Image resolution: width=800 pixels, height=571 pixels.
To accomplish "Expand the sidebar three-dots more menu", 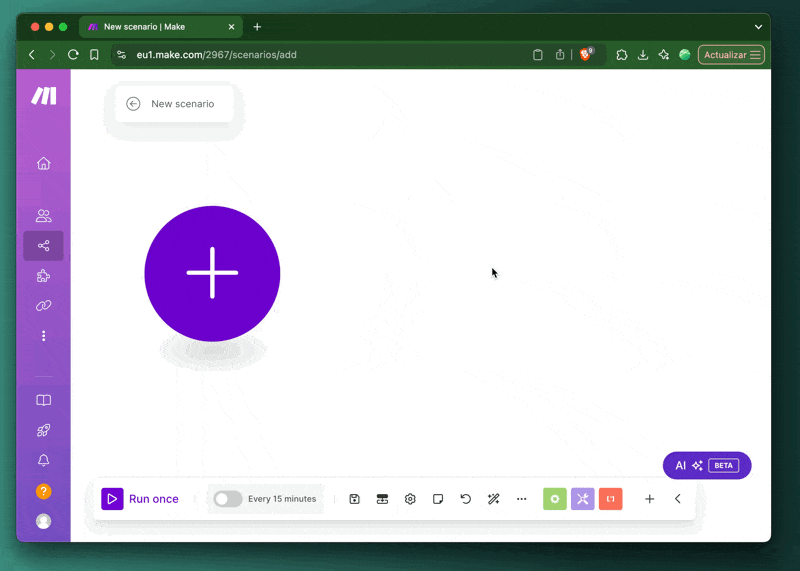I will coord(43,336).
